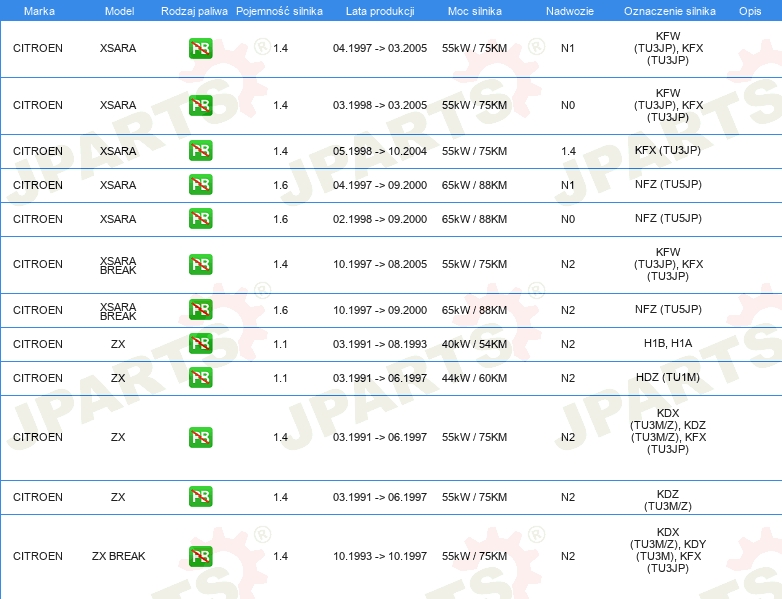Select the Opis column header
The width and height of the screenshot is (782, 599).
tap(750, 11)
